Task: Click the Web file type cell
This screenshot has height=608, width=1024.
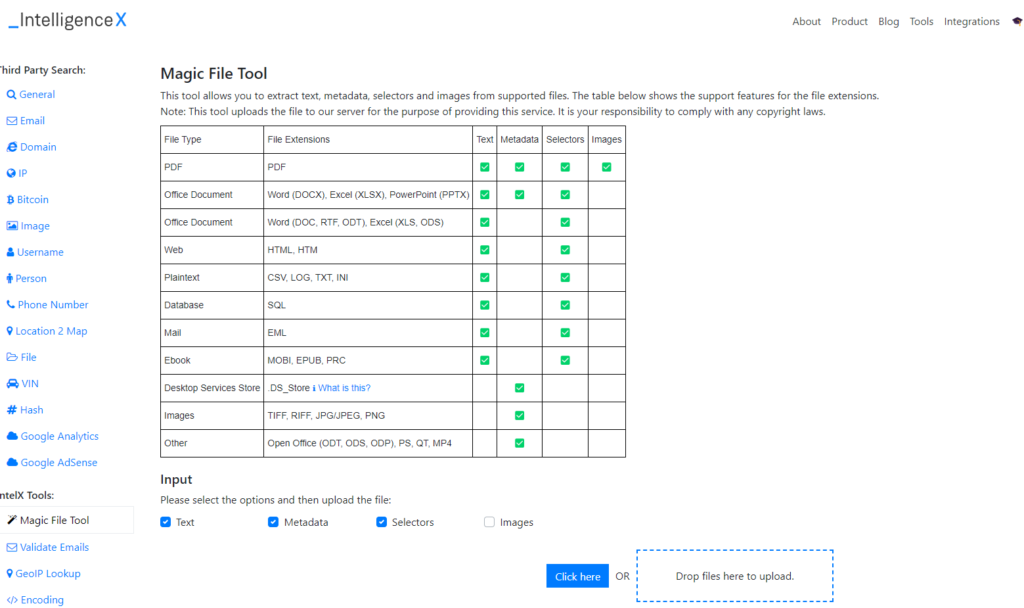Action: [x=212, y=250]
